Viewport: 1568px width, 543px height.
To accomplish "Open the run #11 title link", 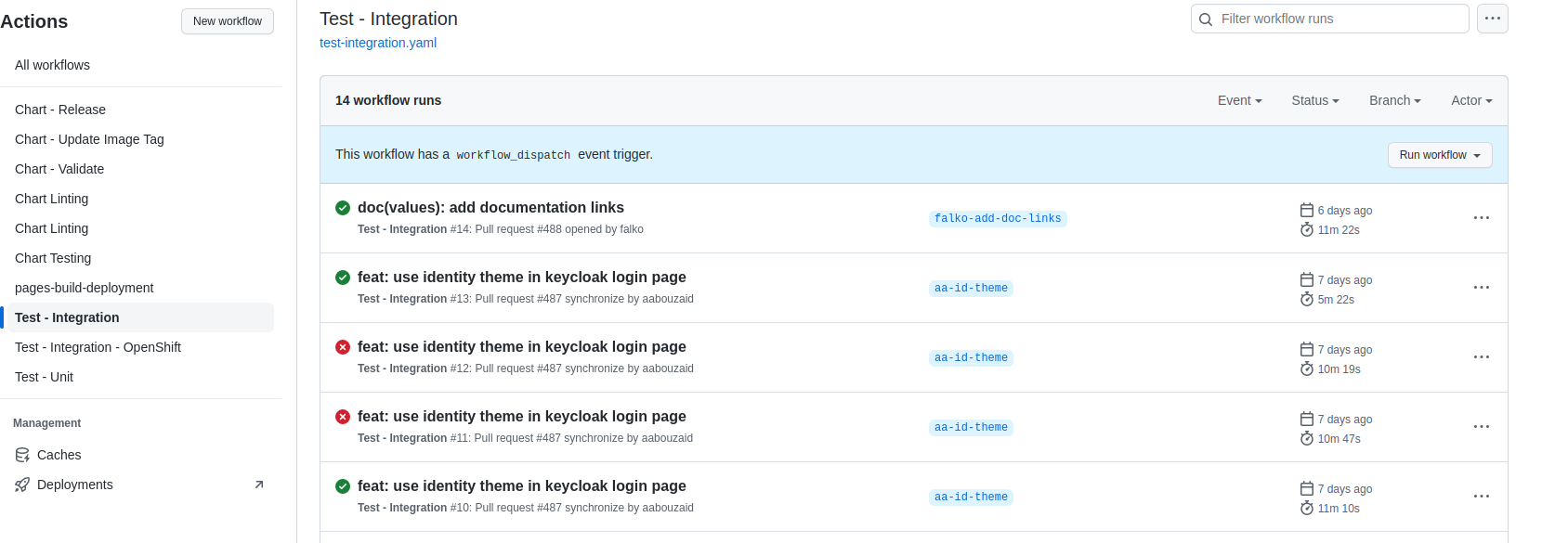I will [522, 417].
